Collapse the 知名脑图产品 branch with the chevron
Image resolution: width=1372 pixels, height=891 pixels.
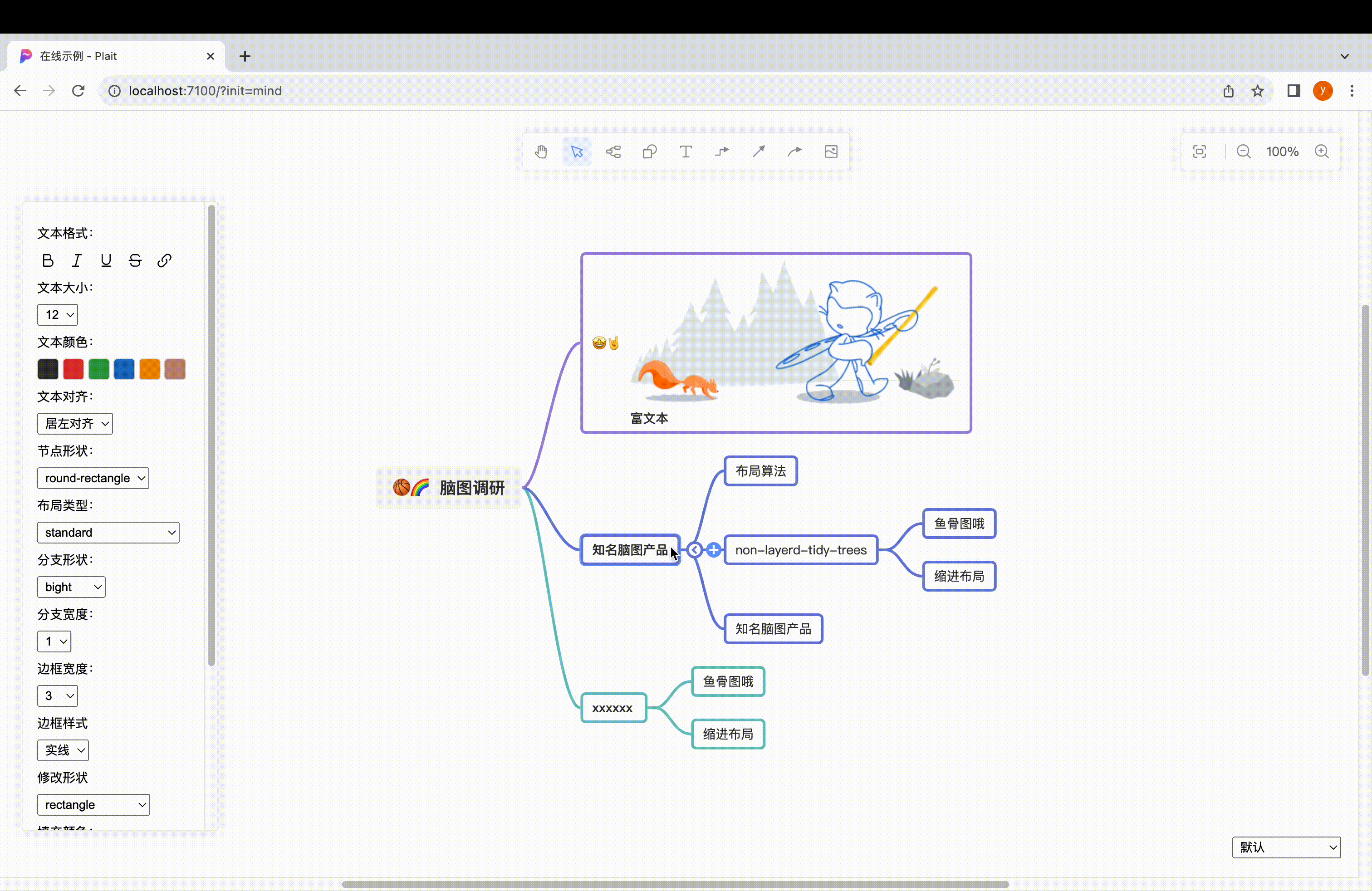(695, 550)
